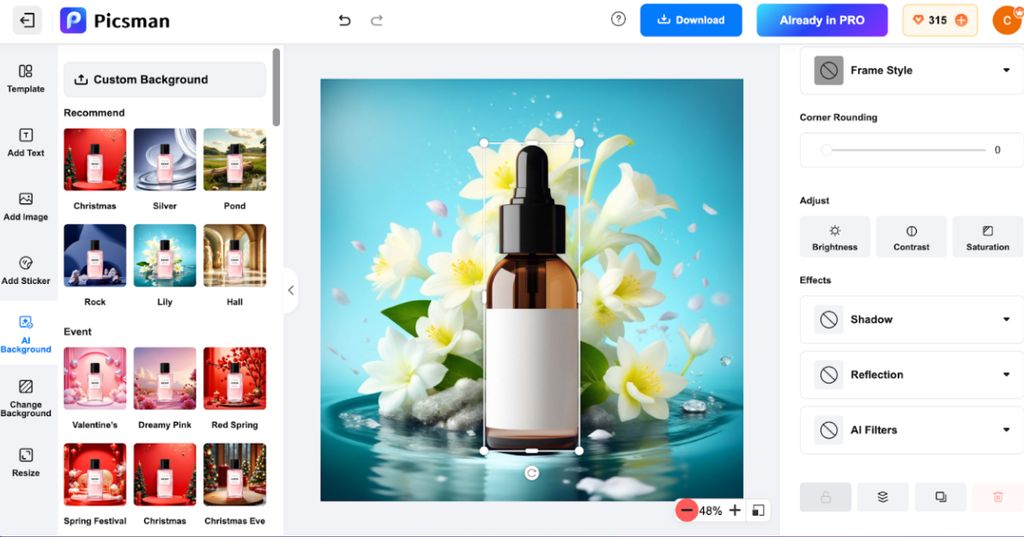Choose the Lily background thumbnail
This screenshot has width=1024, height=537.
tap(165, 255)
